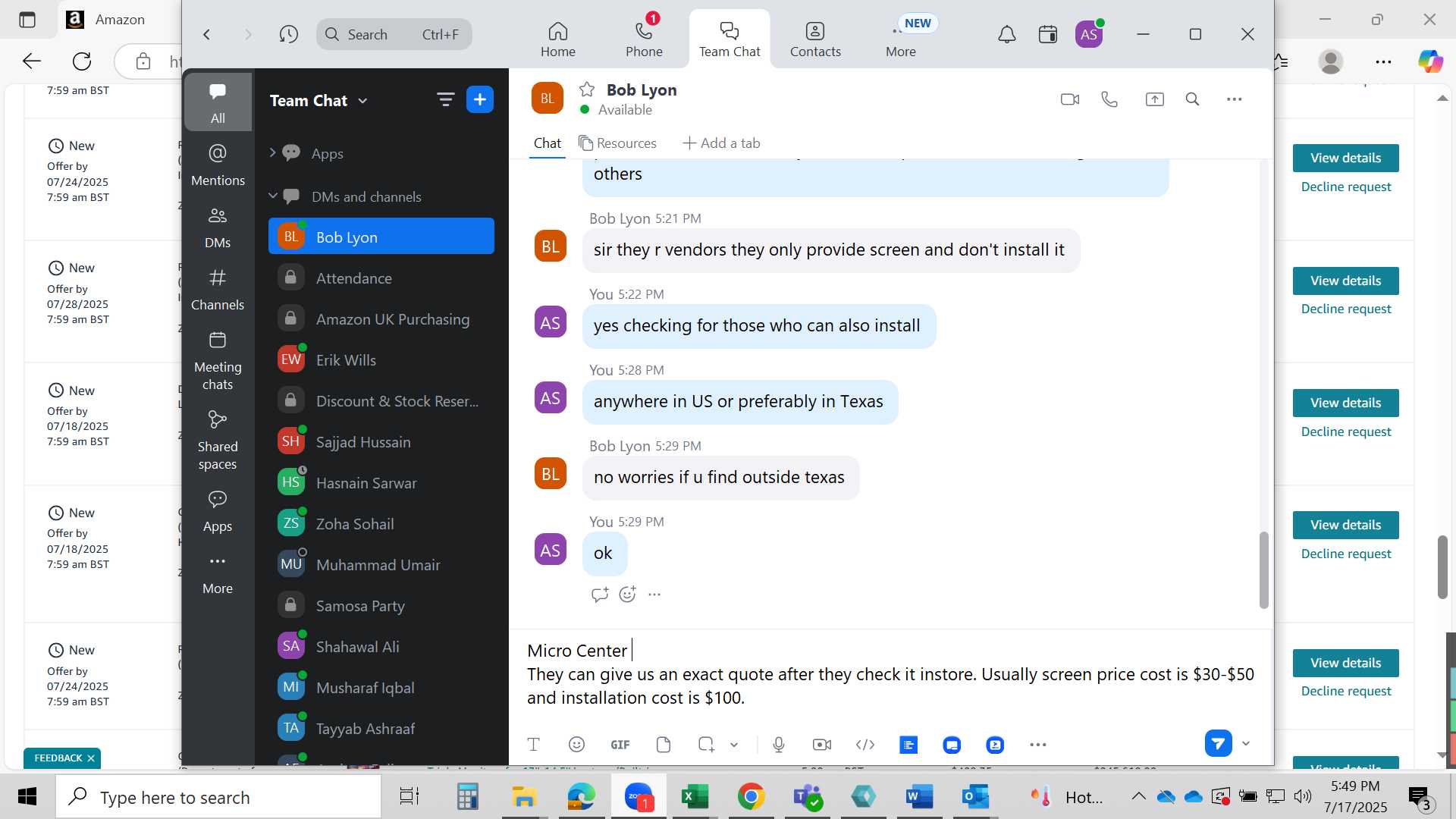Open Word from the taskbar
Screen dimensions: 1456x819
918,797
